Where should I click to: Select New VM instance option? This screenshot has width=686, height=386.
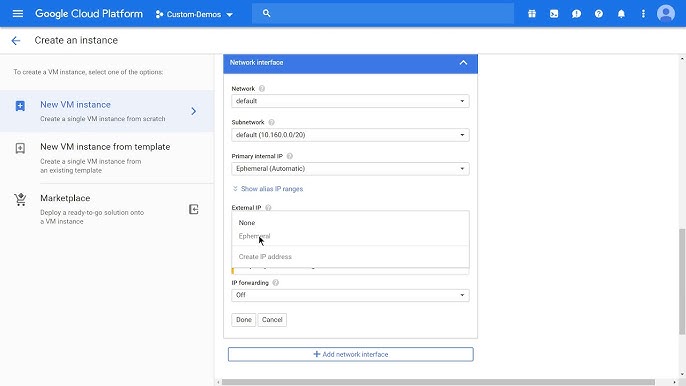pos(107,111)
